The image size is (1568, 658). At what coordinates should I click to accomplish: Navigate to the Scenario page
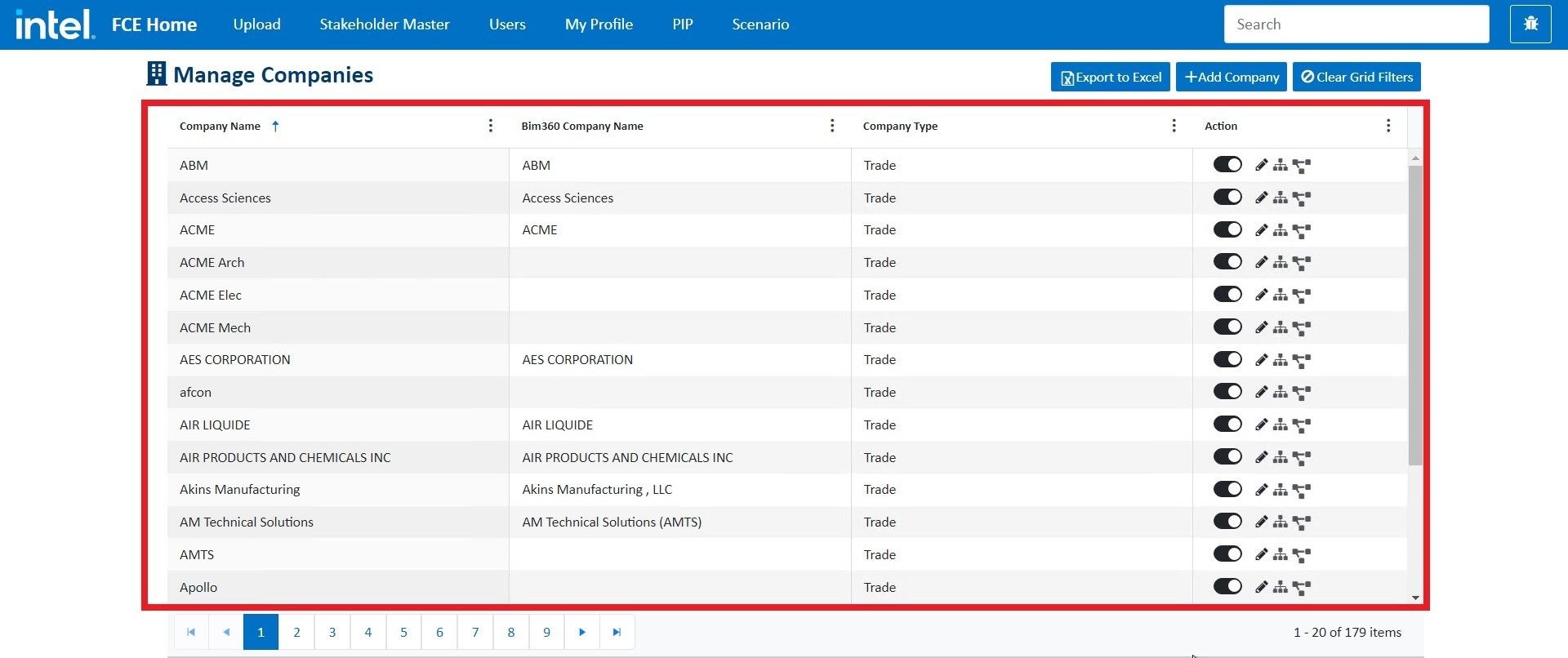760,24
